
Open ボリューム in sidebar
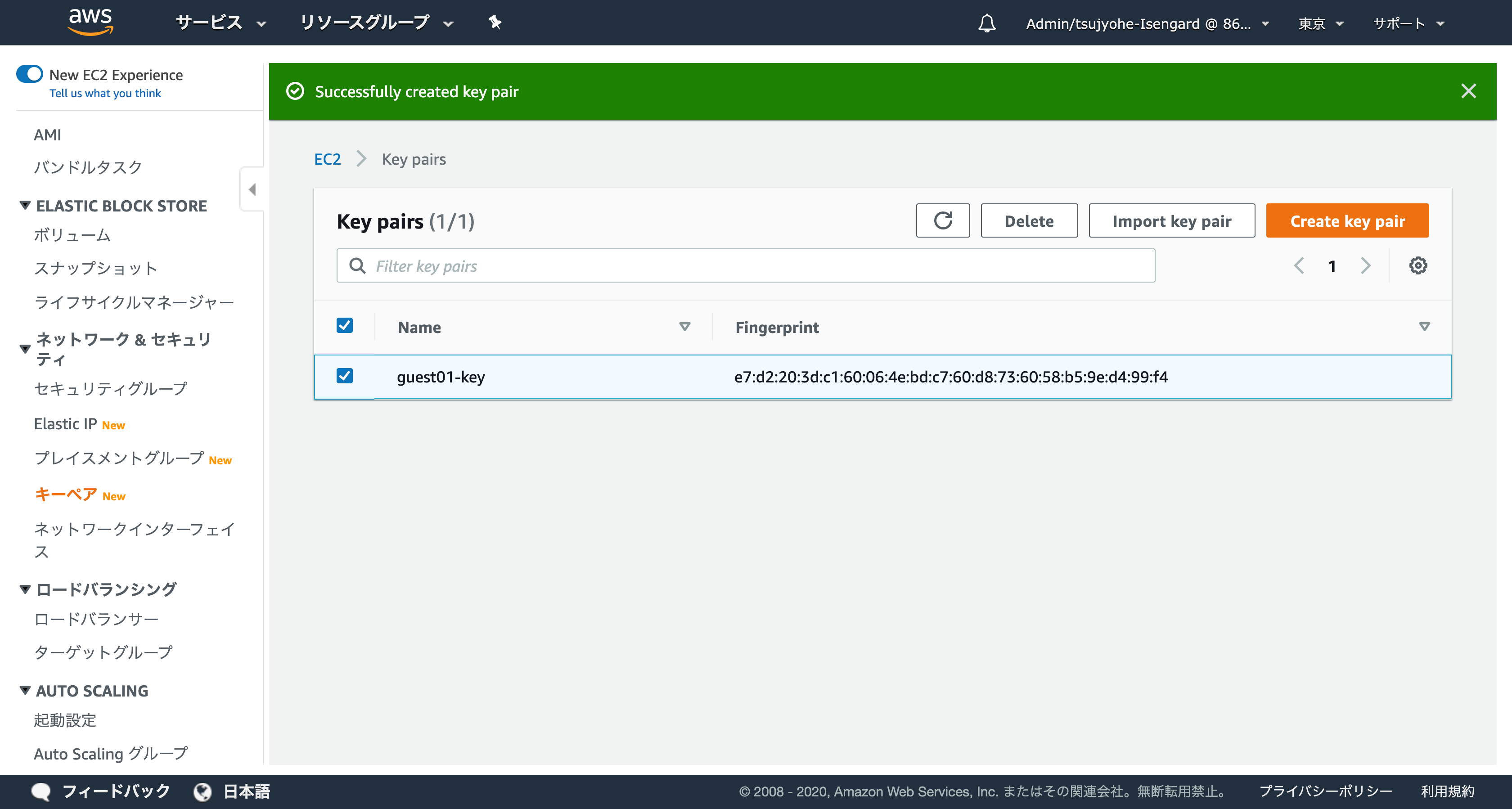coord(72,235)
